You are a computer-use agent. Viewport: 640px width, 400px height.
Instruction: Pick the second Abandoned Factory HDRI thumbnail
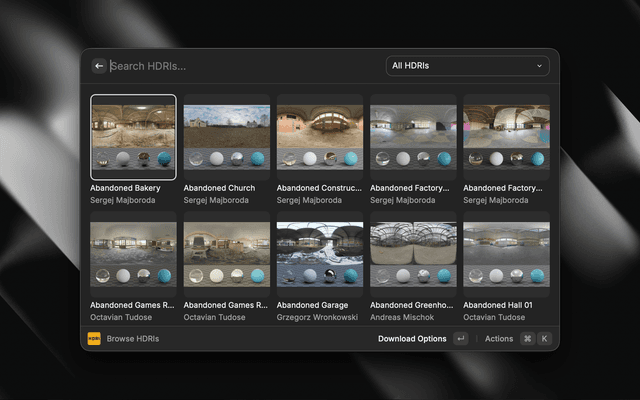coord(506,137)
